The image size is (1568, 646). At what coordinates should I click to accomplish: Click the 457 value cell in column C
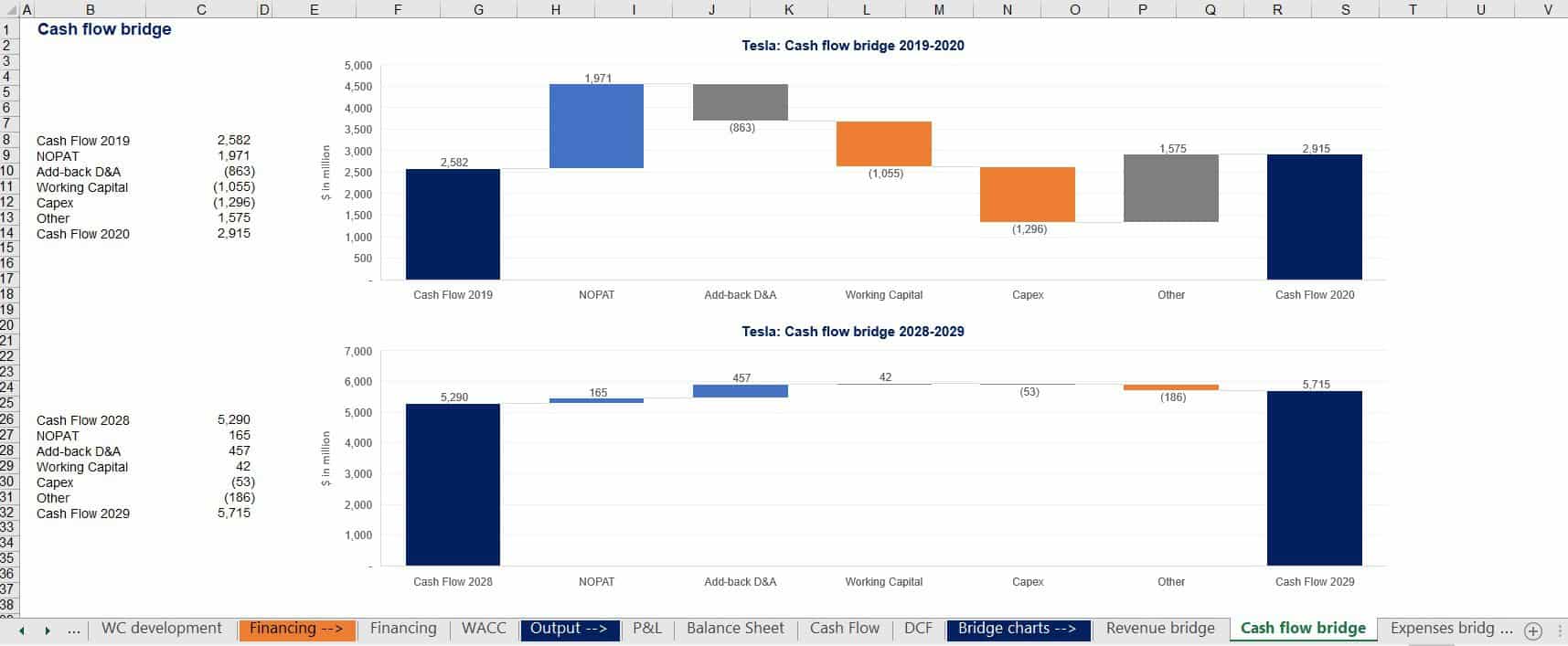tap(239, 450)
